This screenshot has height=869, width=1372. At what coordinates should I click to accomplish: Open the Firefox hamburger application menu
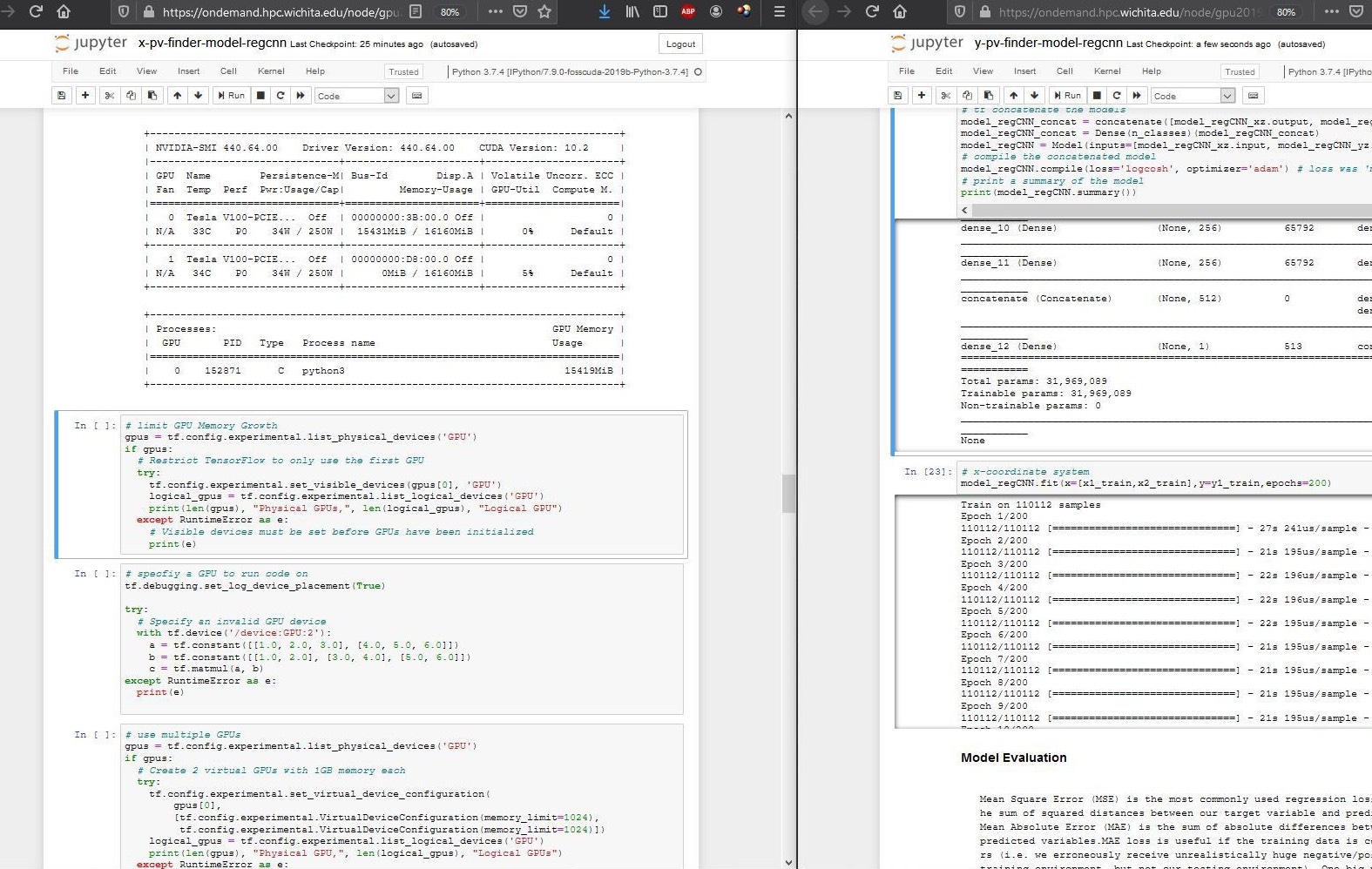point(779,11)
